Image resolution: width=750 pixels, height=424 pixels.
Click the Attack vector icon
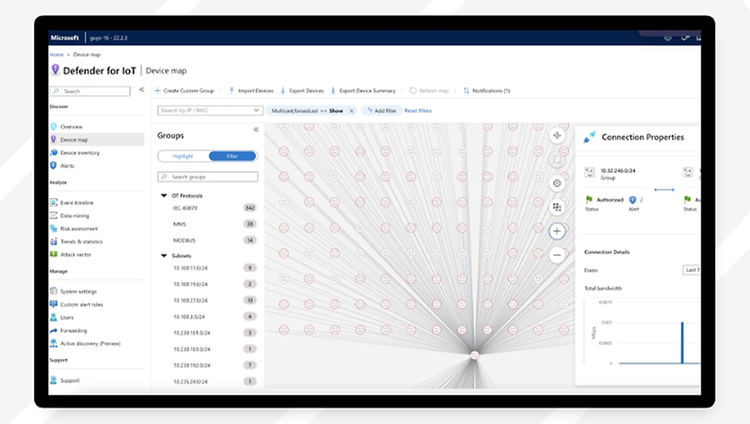pyautogui.click(x=54, y=255)
